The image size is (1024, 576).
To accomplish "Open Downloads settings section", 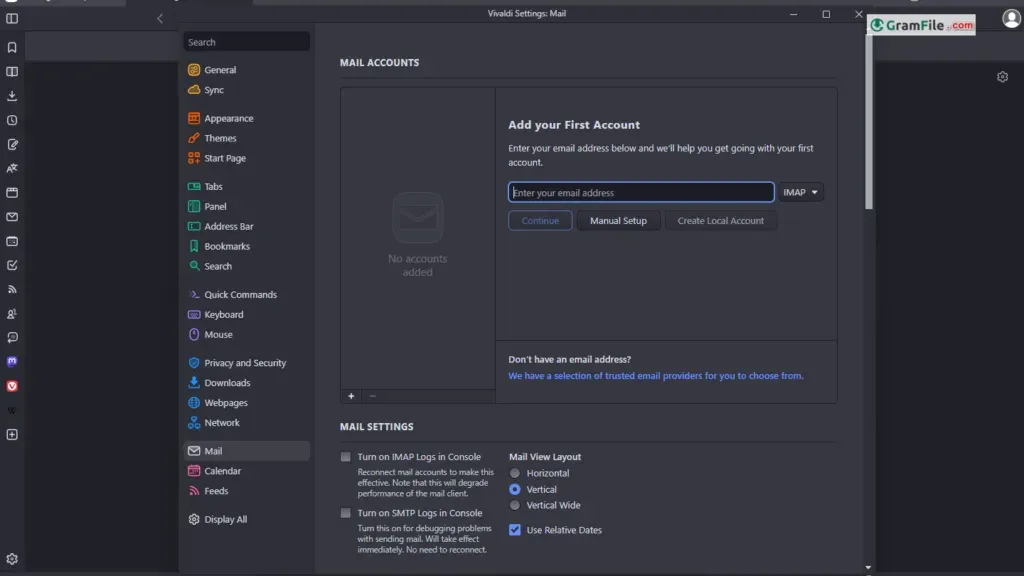I will click(x=246, y=383).
